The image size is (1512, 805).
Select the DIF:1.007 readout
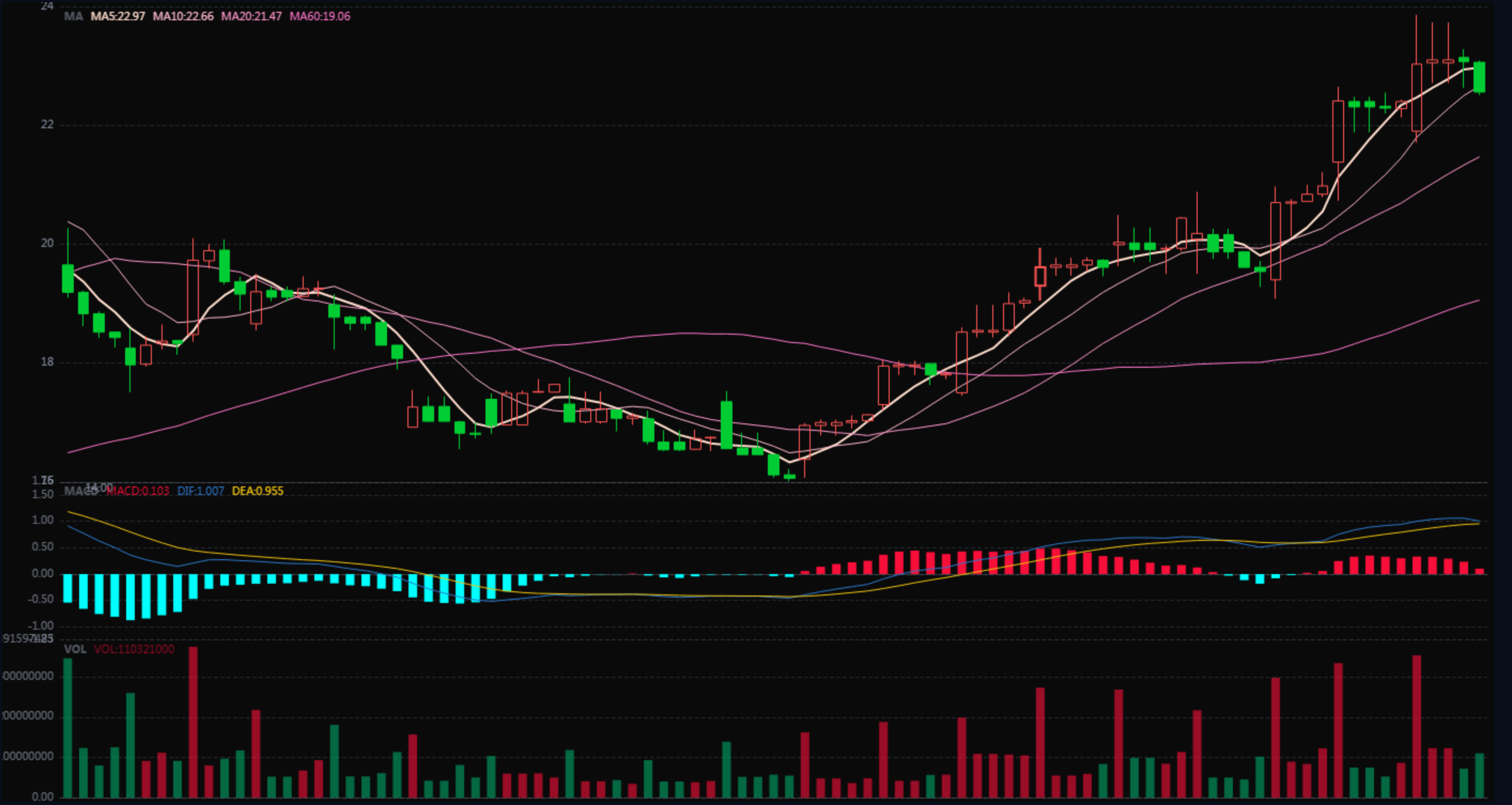(200, 491)
